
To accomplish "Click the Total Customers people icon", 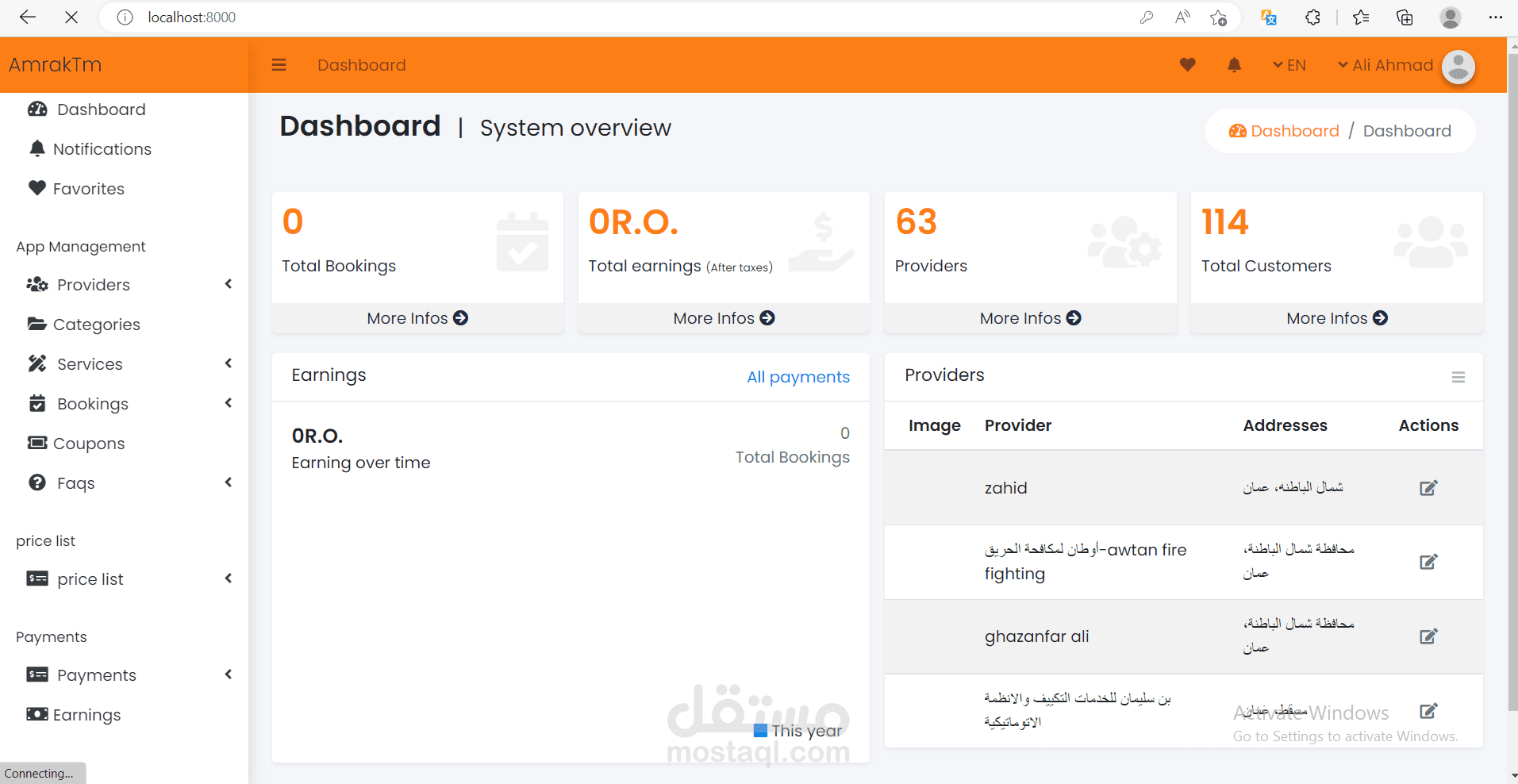I will [x=1432, y=242].
